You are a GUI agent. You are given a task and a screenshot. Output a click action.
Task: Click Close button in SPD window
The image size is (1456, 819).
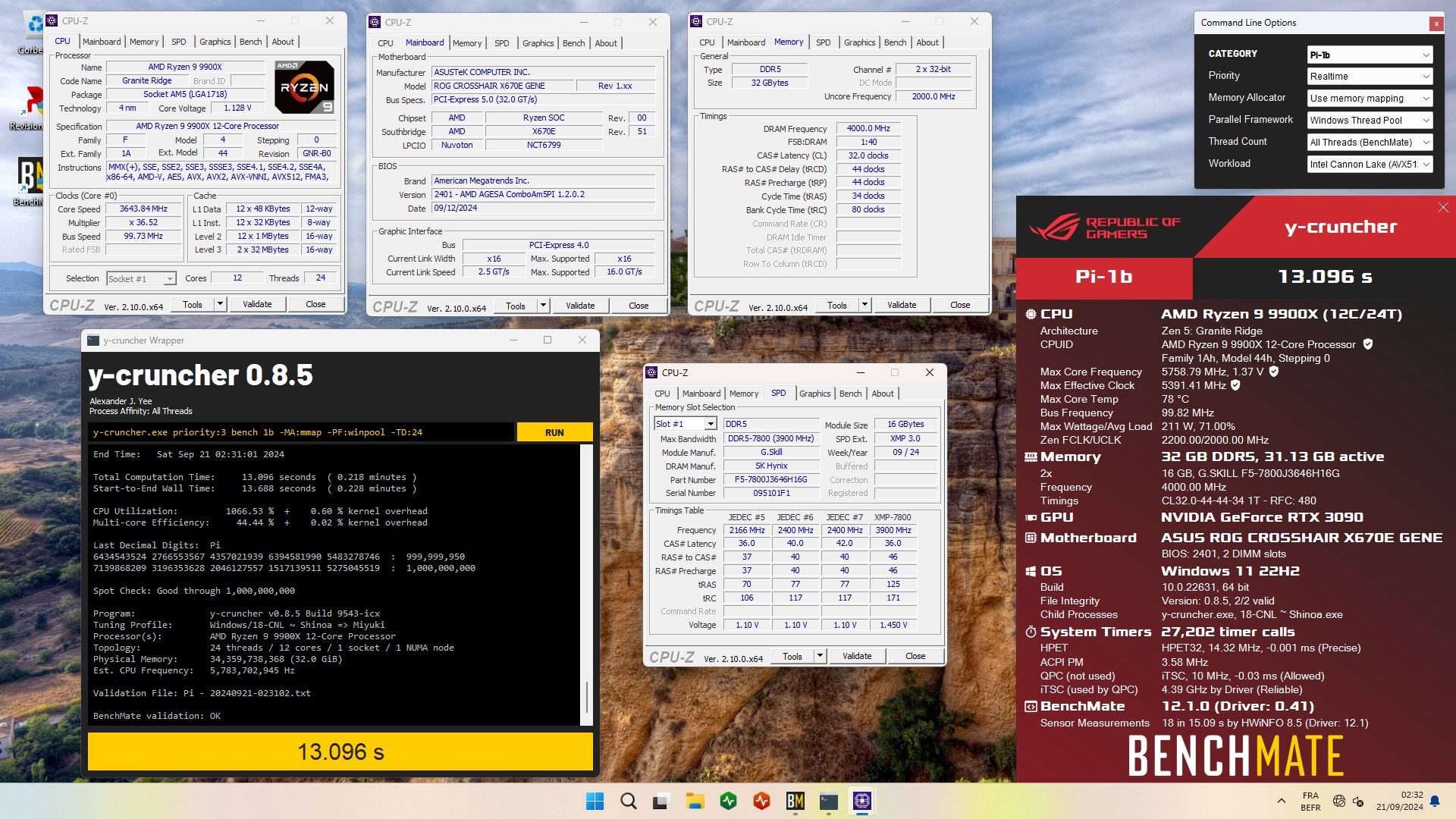[x=915, y=656]
